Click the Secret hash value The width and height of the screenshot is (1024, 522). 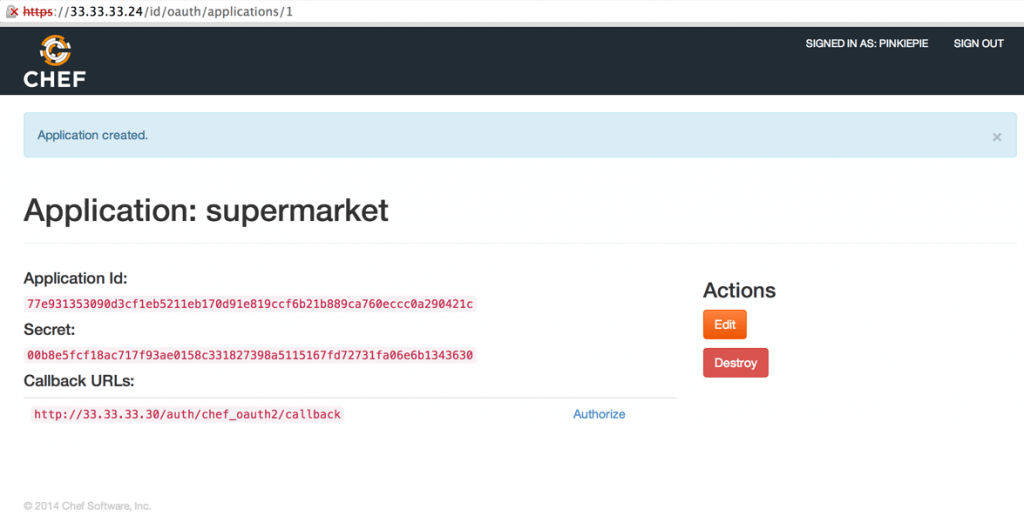pos(249,355)
